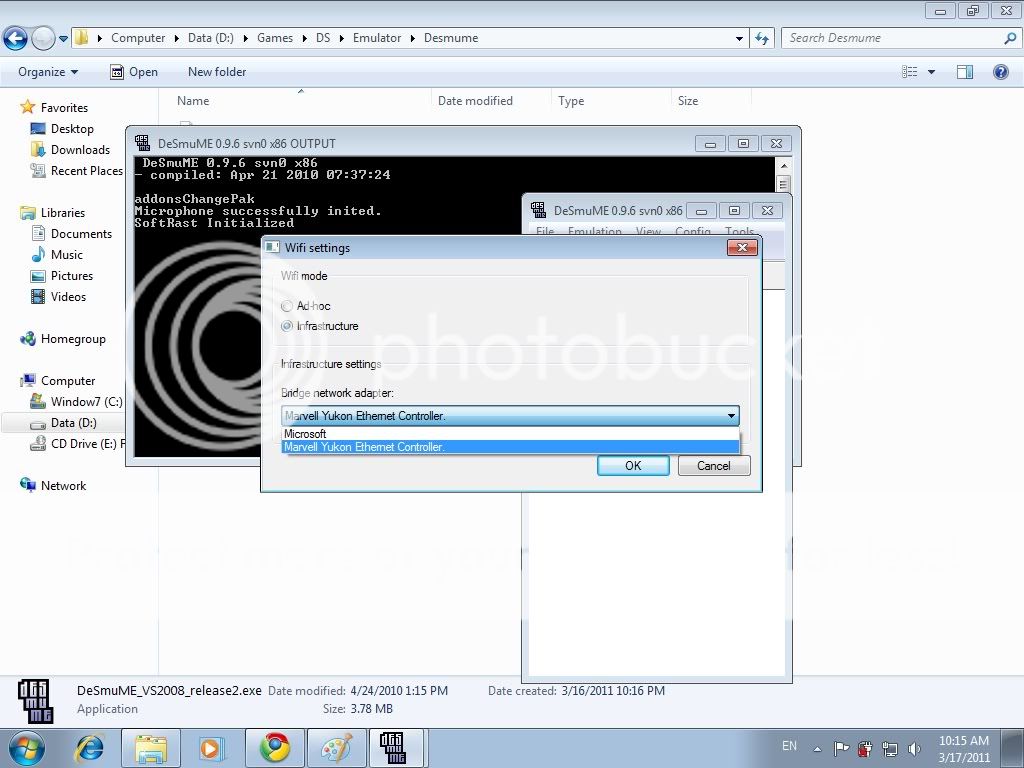The image size is (1024, 768).
Task: Launch Google Chrome from taskbar
Action: coord(275,748)
